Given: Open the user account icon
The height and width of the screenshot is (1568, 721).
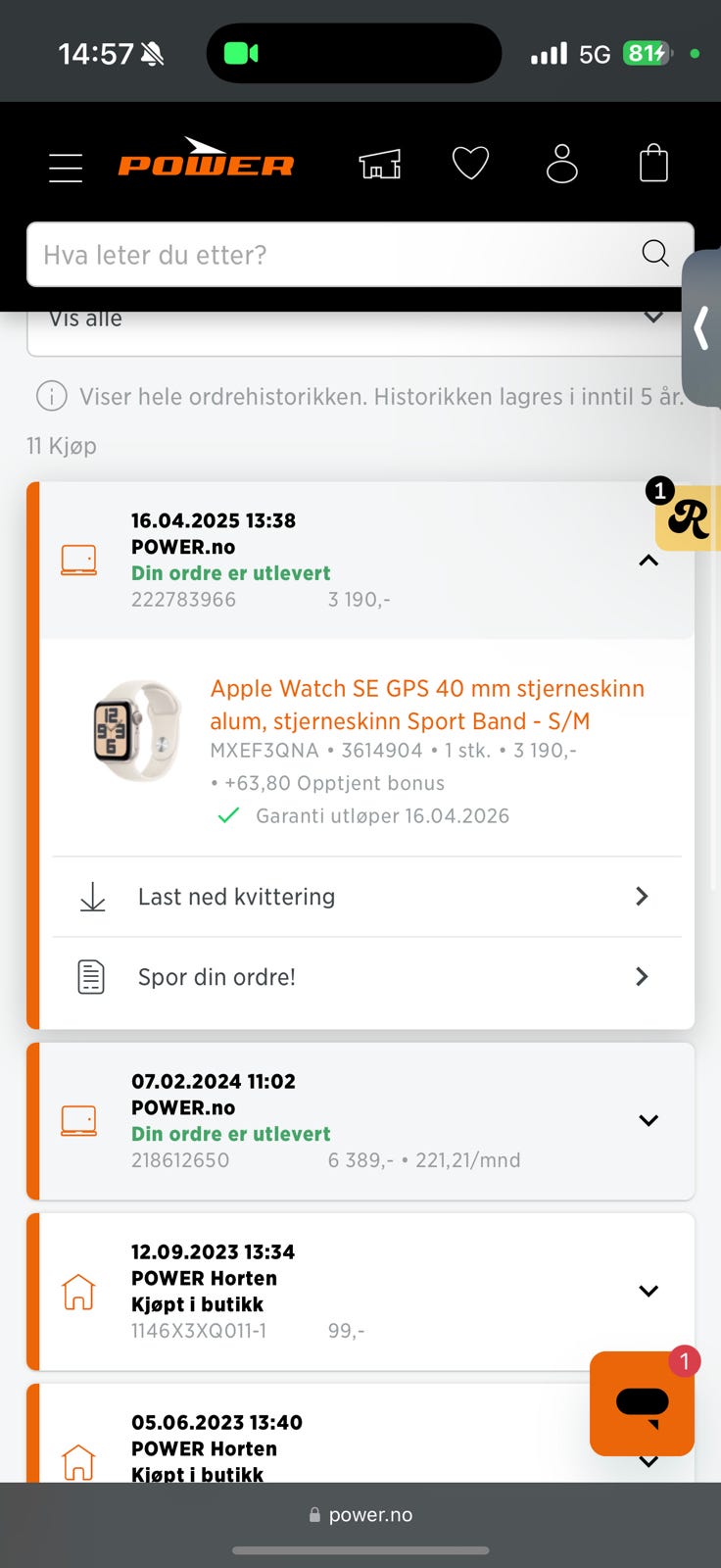Looking at the screenshot, I should coord(561,164).
